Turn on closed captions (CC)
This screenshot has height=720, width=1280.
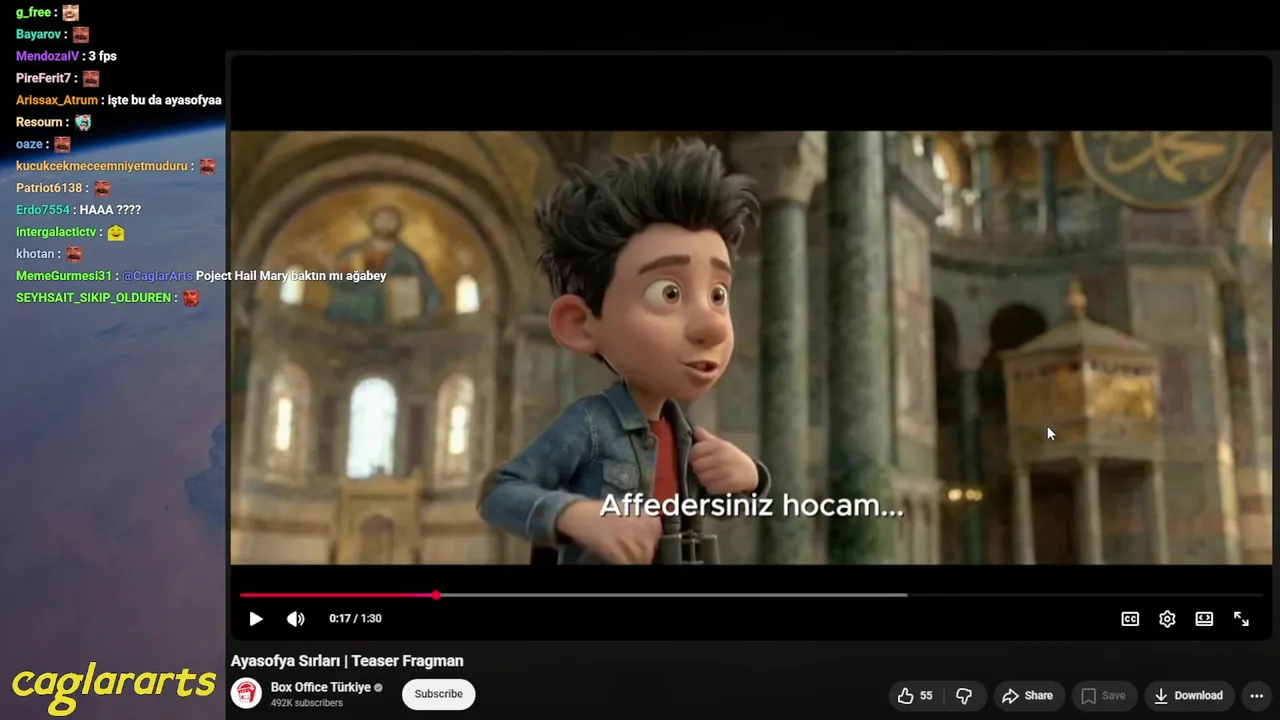pyautogui.click(x=1130, y=619)
